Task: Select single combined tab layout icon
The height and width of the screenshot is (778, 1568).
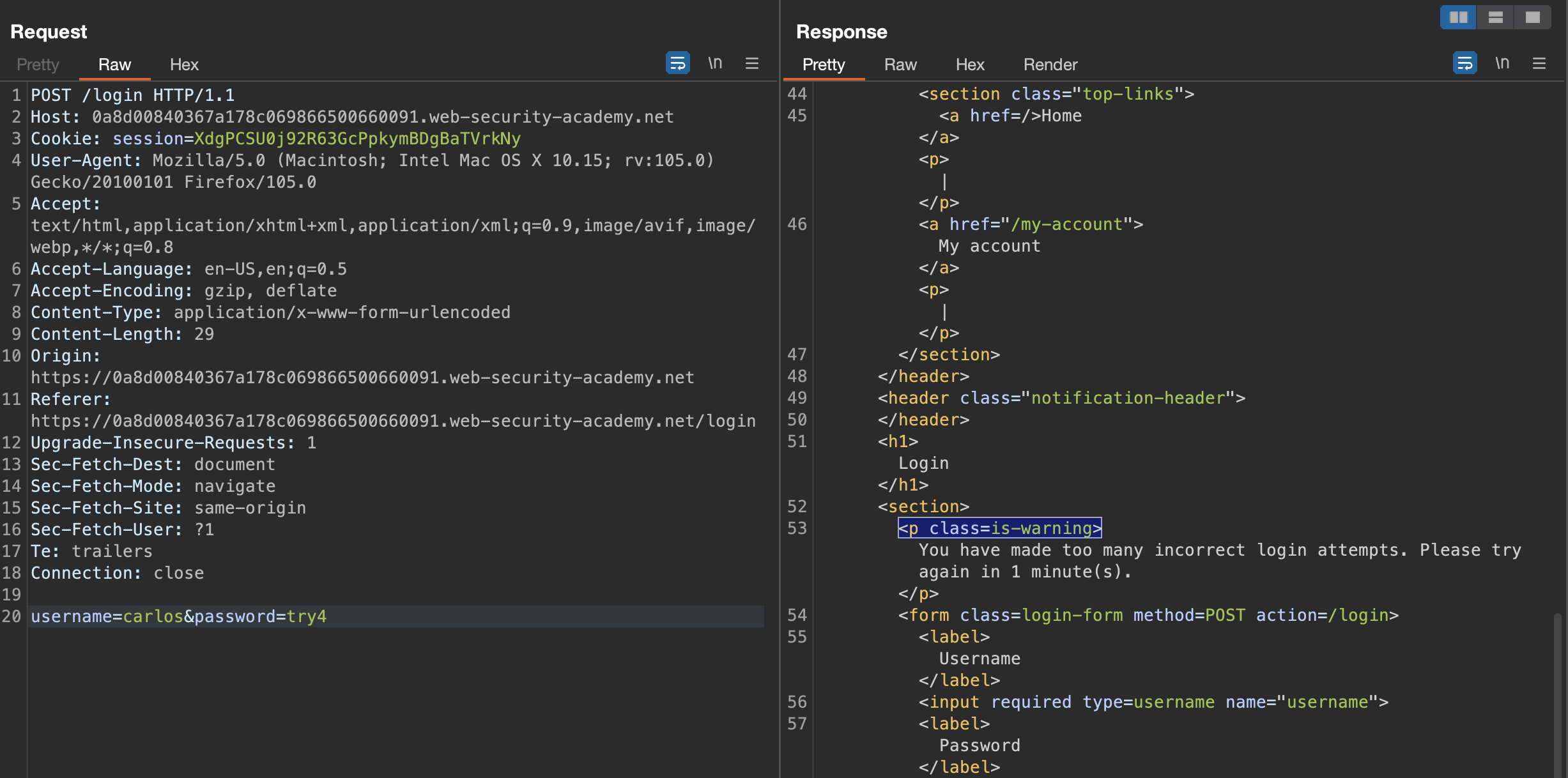Action: coord(1532,17)
